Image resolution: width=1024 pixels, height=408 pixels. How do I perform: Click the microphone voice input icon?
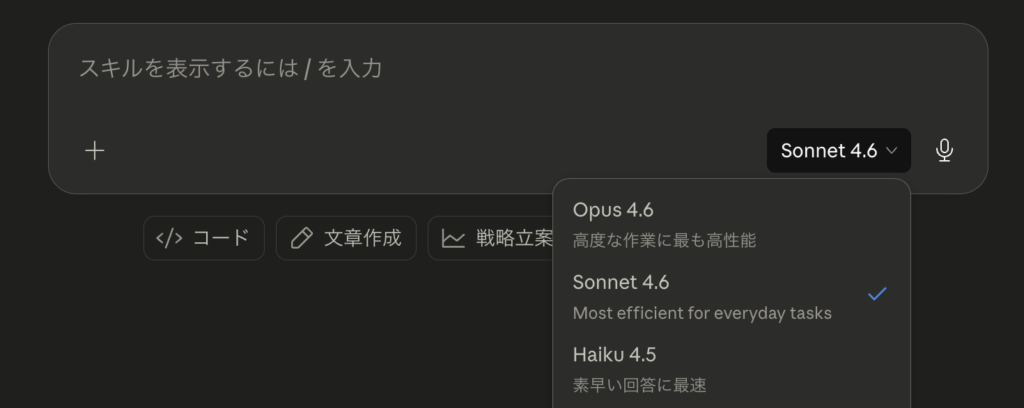[x=944, y=151]
